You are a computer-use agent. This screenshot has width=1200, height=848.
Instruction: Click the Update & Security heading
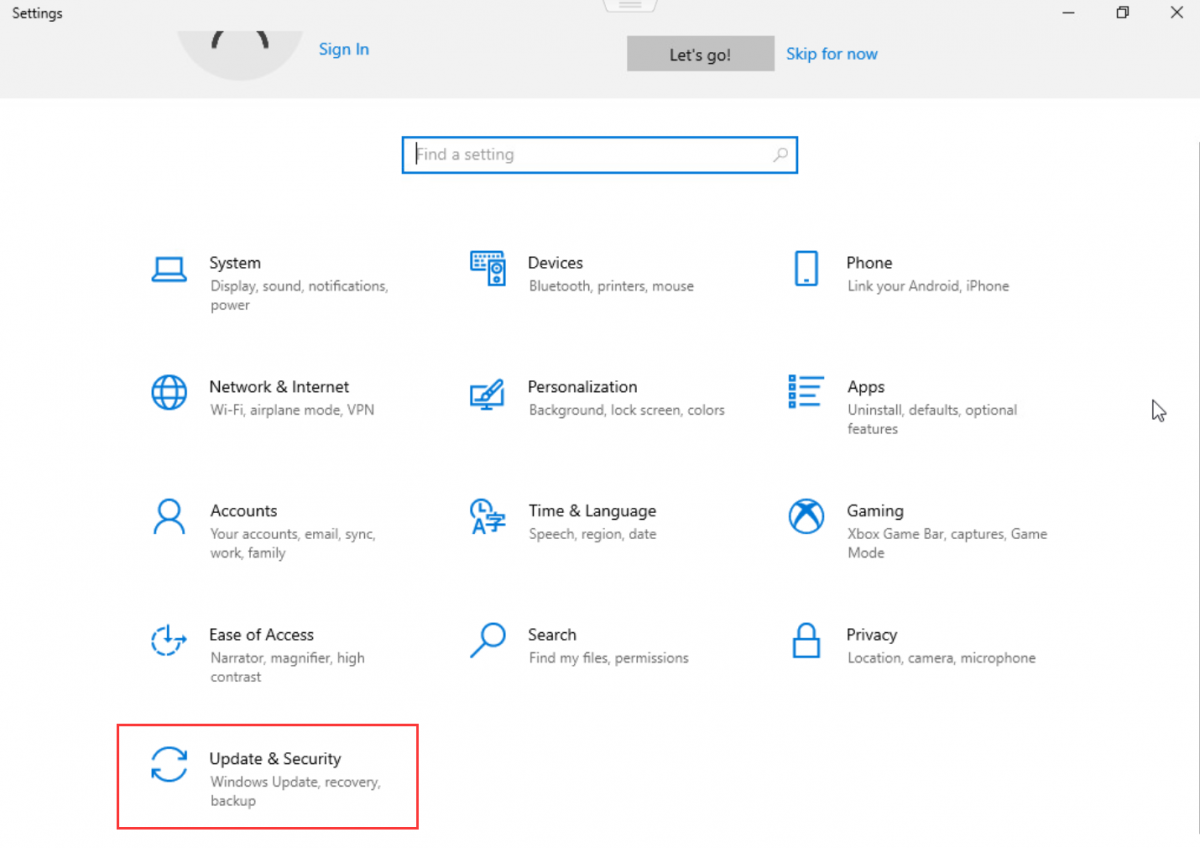(x=275, y=759)
